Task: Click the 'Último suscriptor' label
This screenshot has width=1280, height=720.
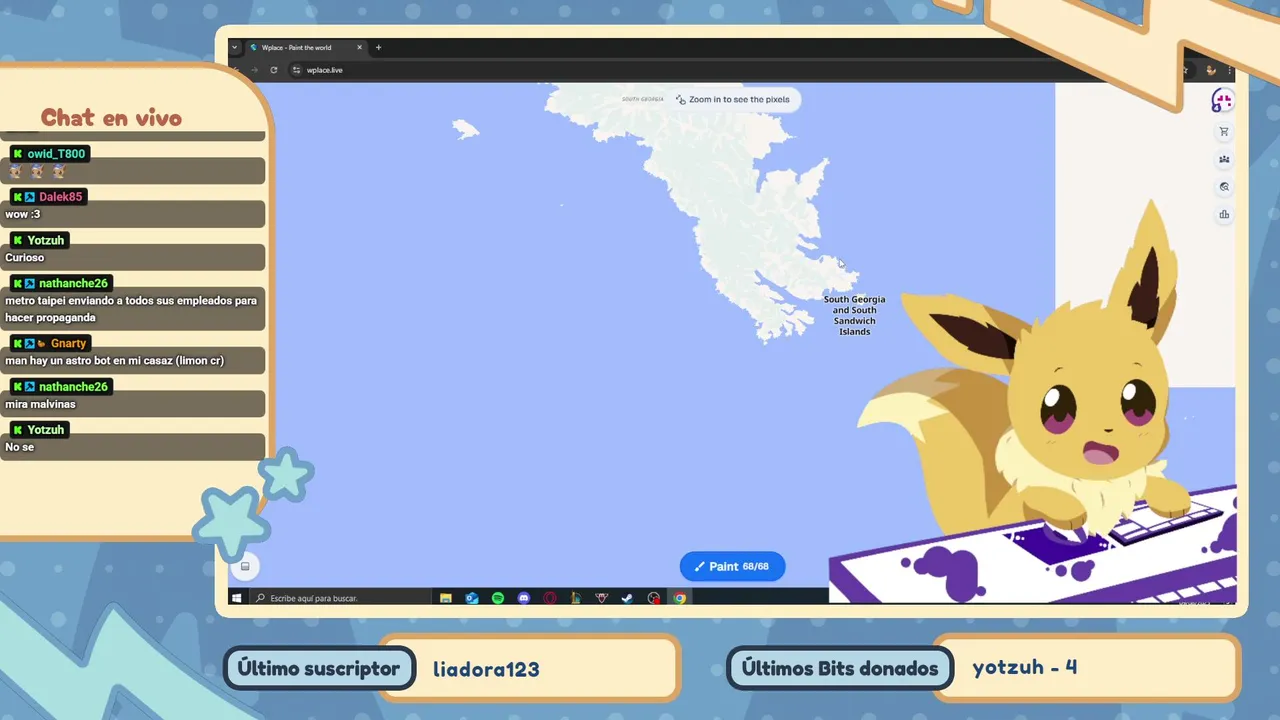Action: 319,669
